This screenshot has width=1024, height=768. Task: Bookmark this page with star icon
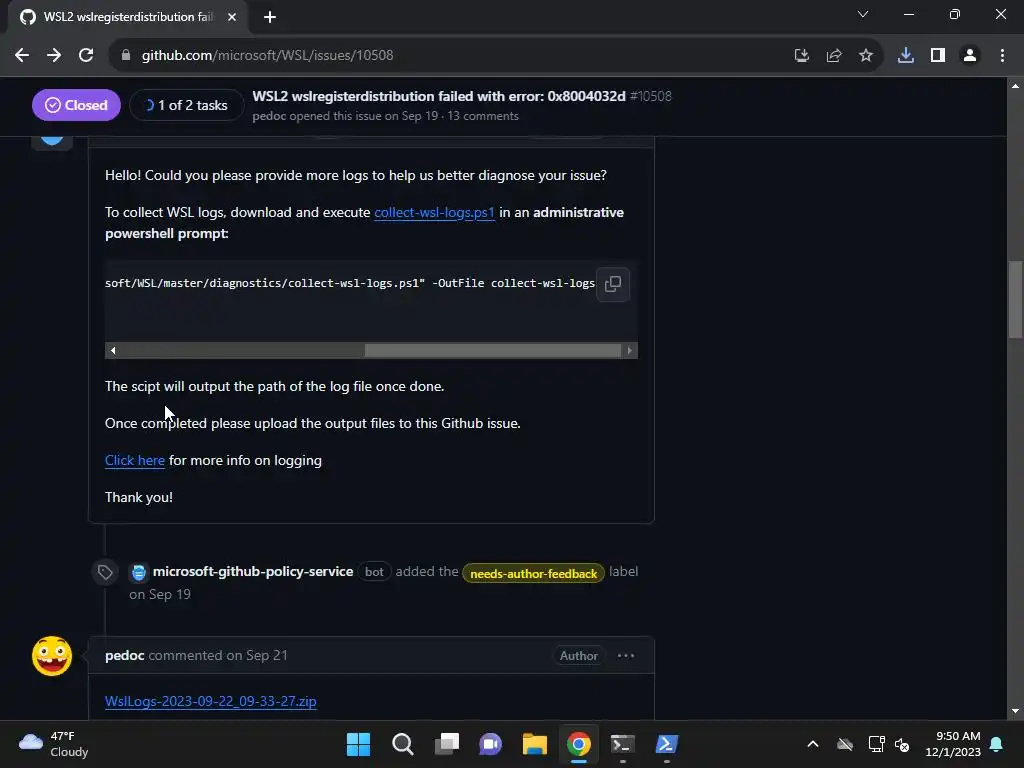coord(866,56)
